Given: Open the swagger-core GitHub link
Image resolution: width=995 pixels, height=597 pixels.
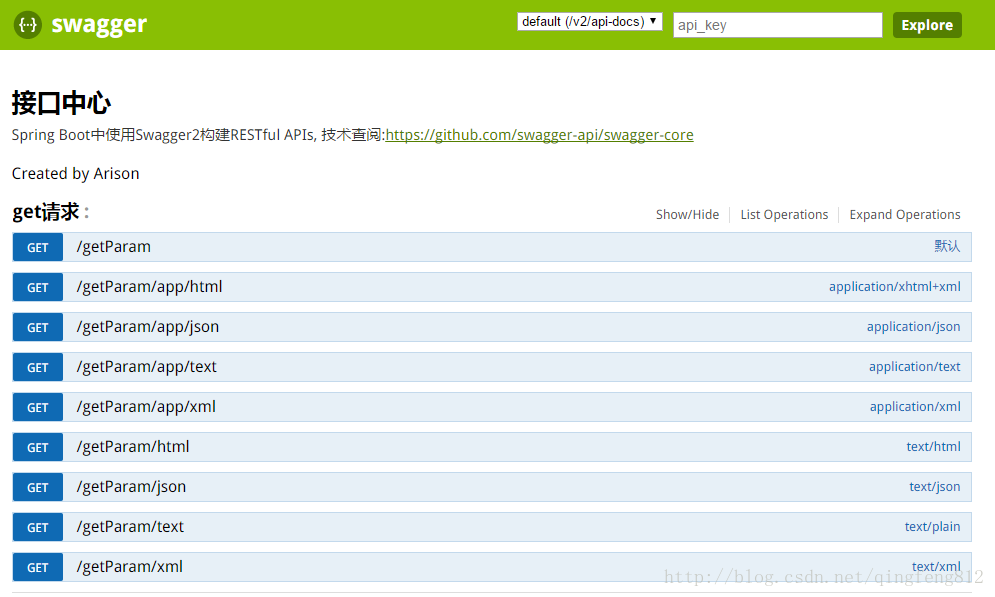Looking at the screenshot, I should 539,135.
